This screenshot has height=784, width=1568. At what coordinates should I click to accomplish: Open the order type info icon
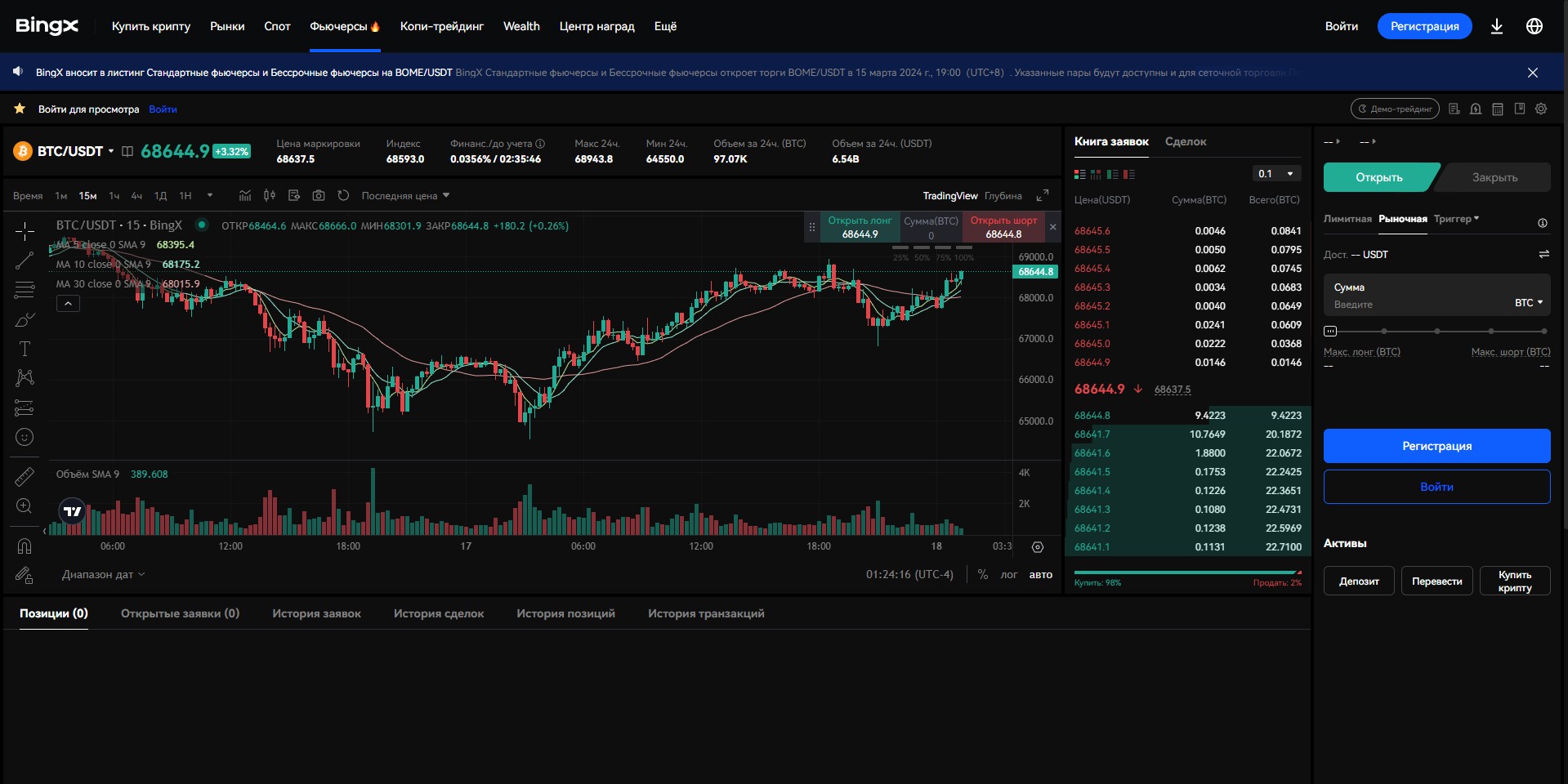pyautogui.click(x=1543, y=223)
